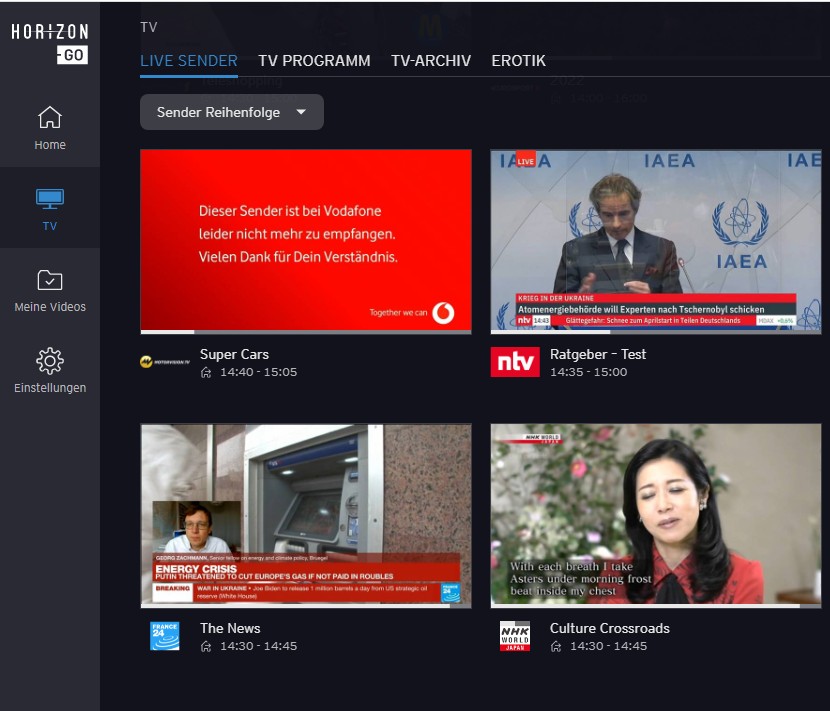This screenshot has width=830, height=711.
Task: Click progress bar under Super Cars thumbnail
Action: [305, 331]
